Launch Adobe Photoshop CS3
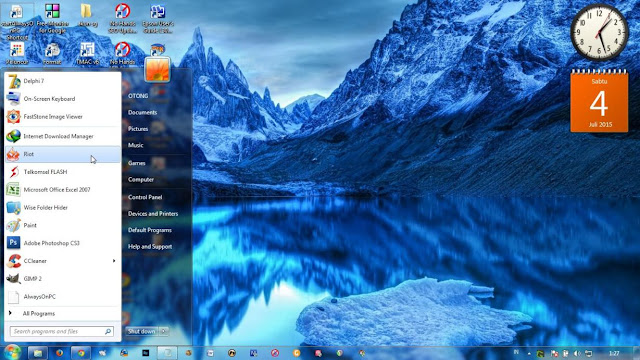This screenshot has width=640, height=360. coord(62,243)
